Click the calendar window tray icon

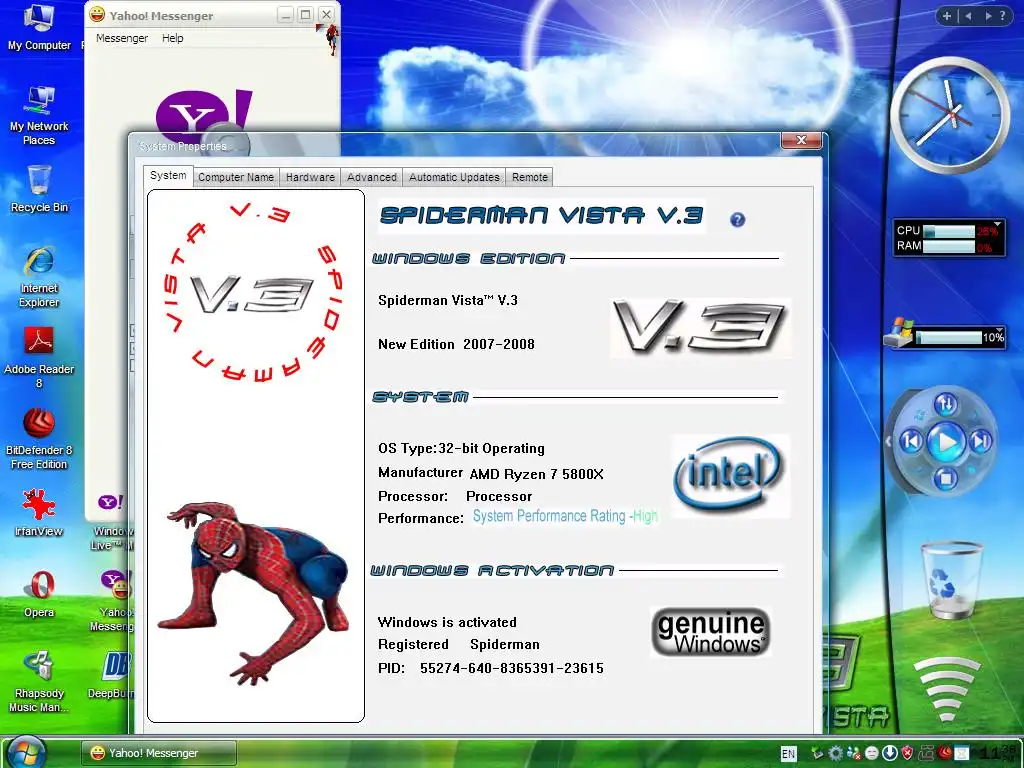pyautogui.click(x=962, y=753)
